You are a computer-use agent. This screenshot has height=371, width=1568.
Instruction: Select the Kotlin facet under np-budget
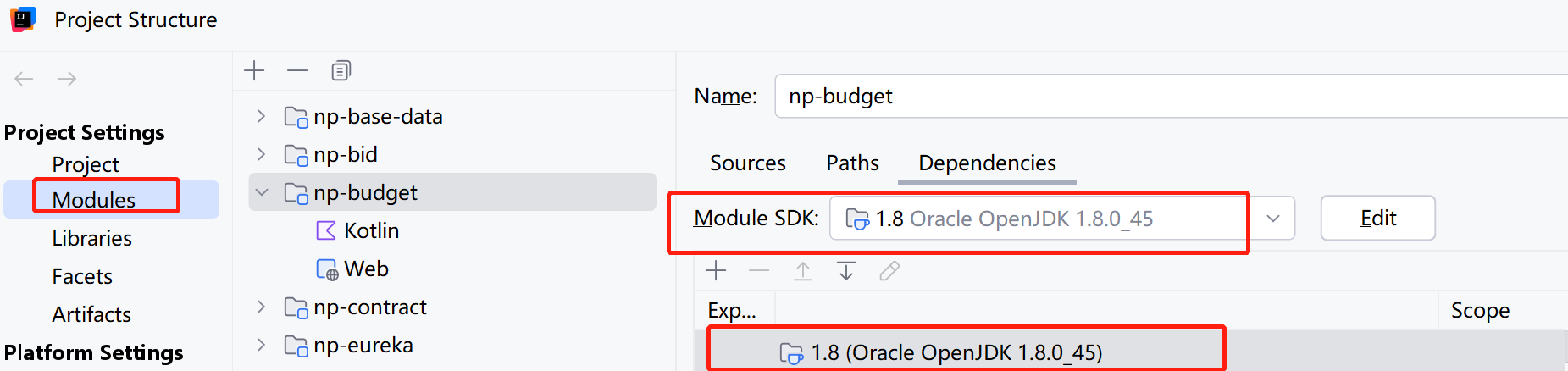[371, 230]
